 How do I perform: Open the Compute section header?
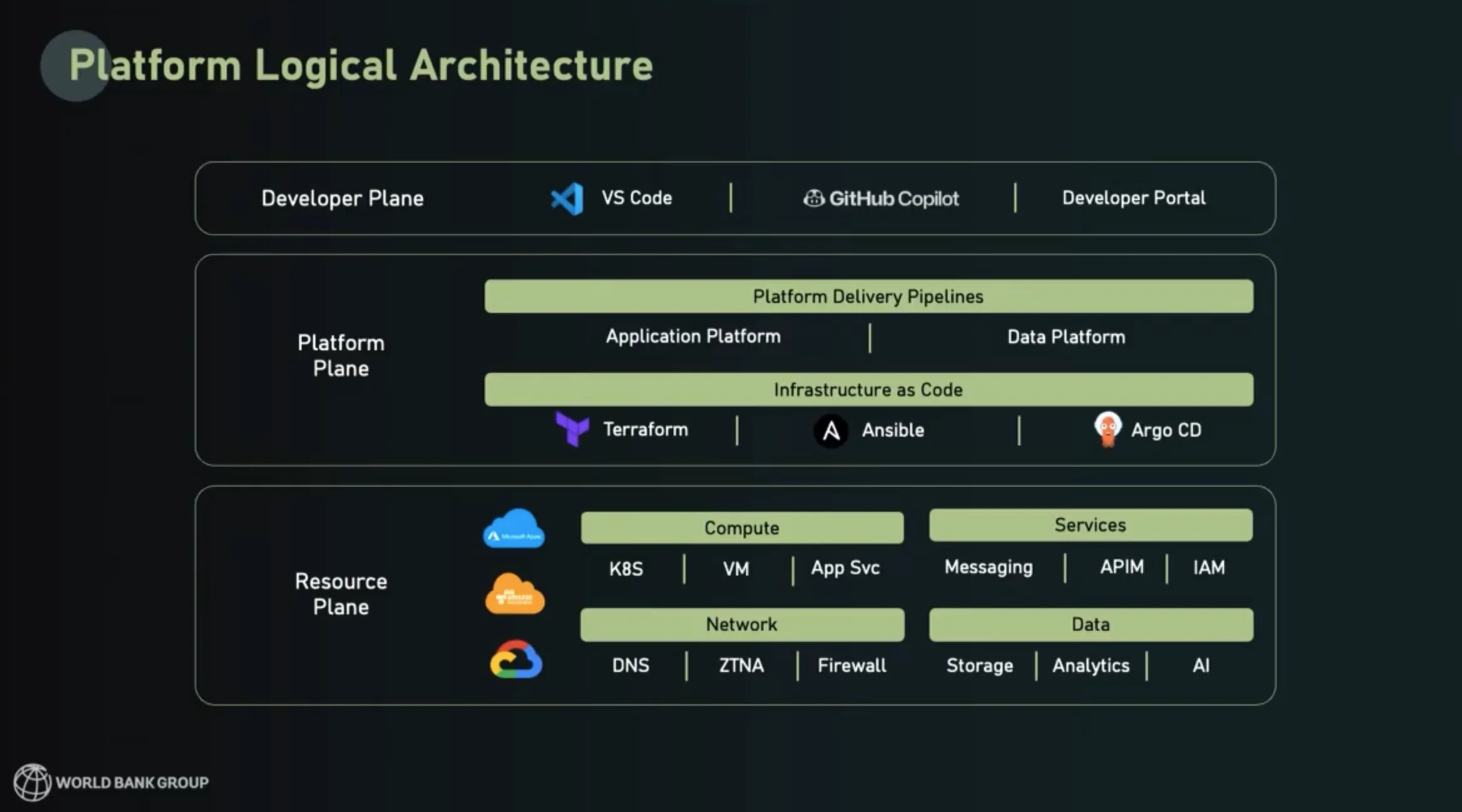point(742,527)
